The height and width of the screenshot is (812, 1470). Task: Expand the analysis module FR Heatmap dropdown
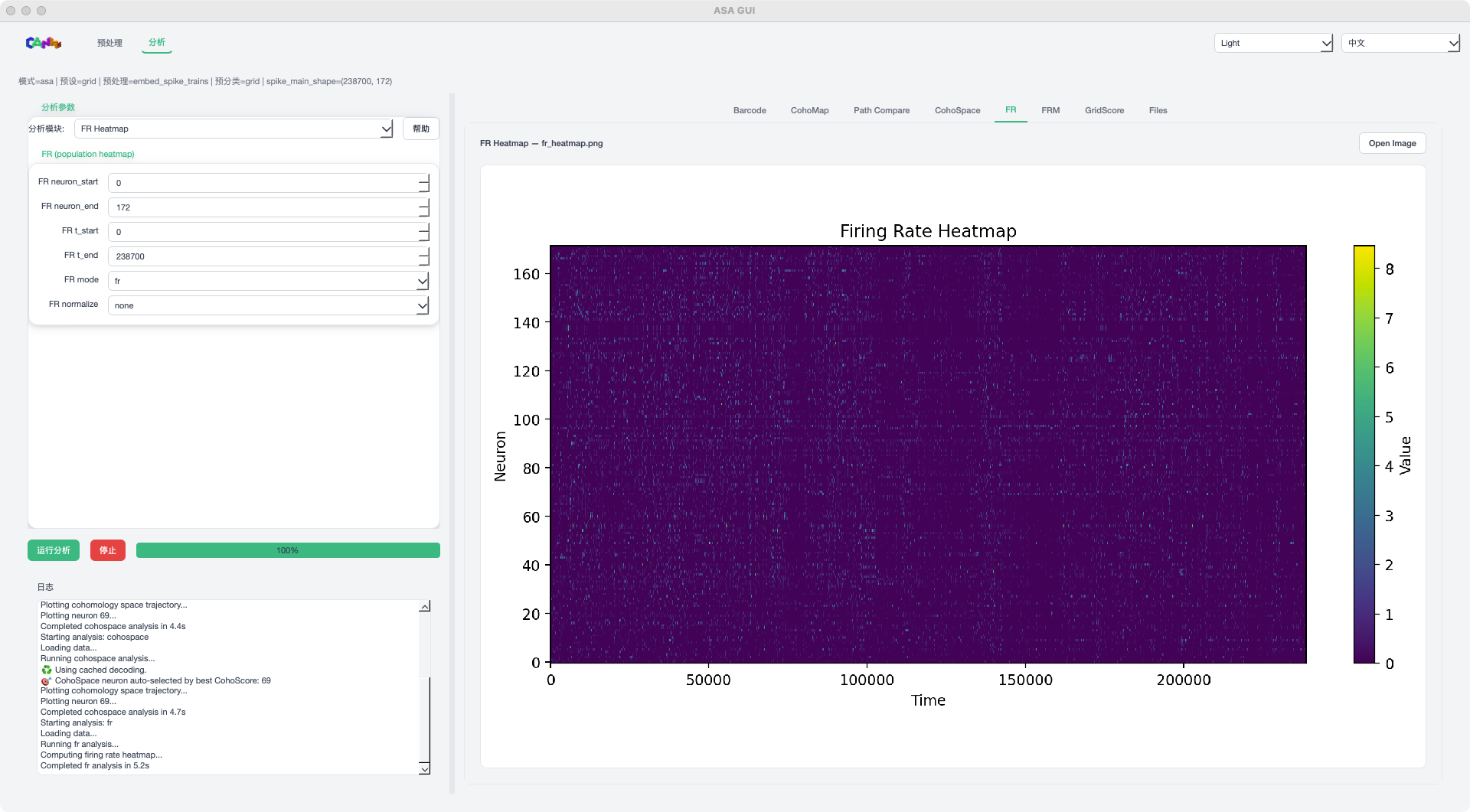[x=234, y=129]
